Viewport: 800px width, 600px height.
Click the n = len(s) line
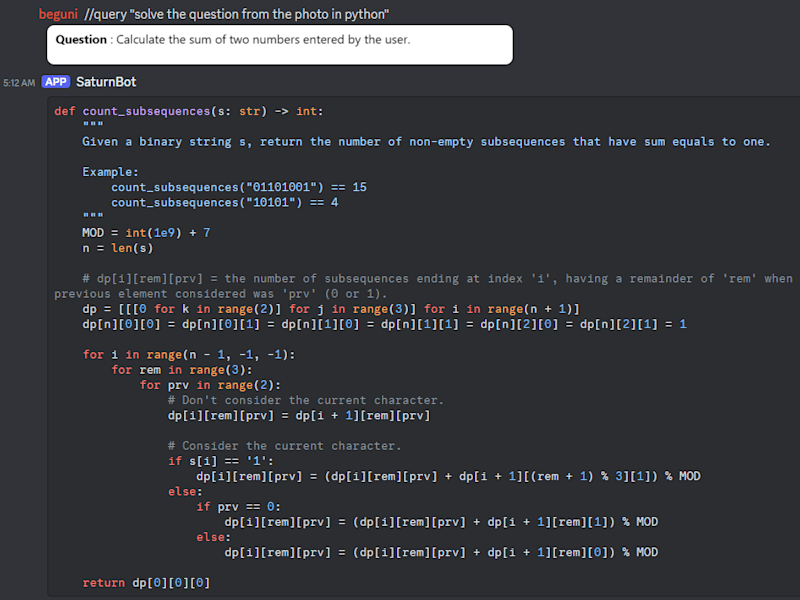coord(117,248)
